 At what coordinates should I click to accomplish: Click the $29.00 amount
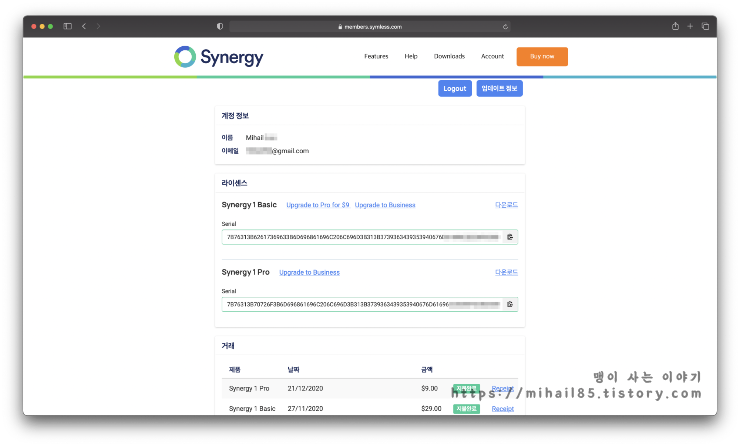431,409
